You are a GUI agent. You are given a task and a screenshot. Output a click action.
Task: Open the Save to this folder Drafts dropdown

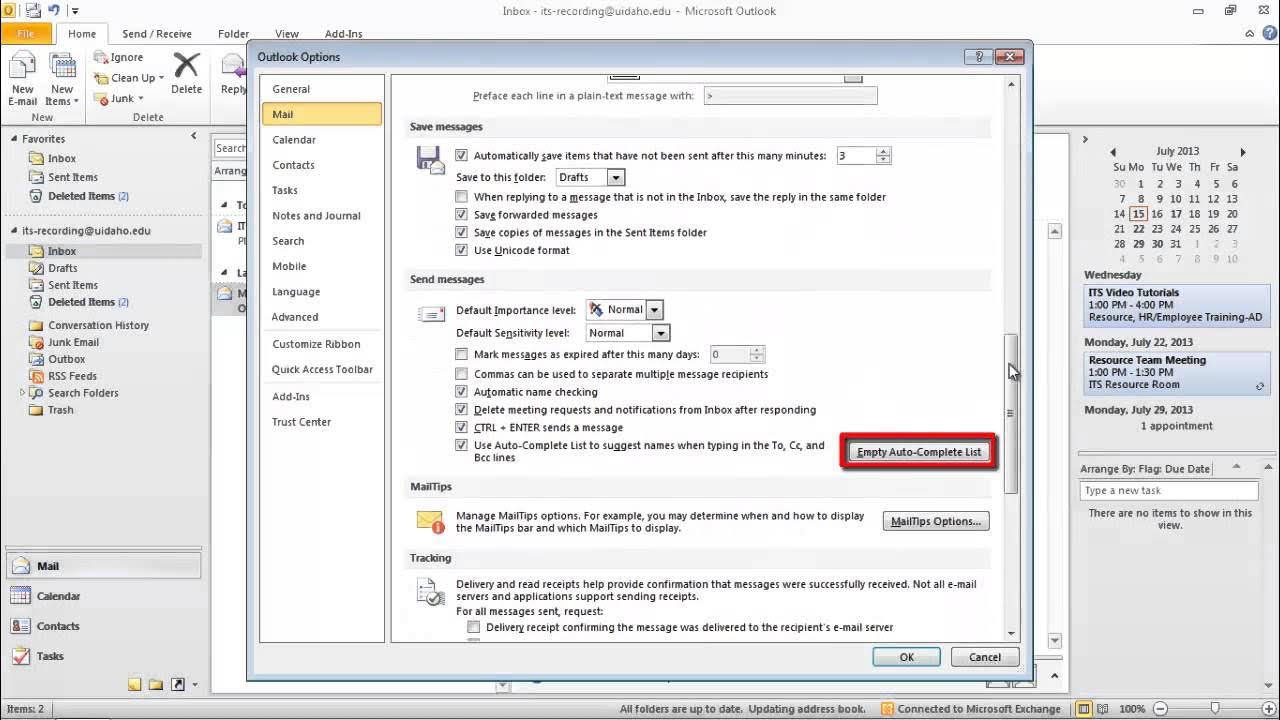(x=615, y=177)
